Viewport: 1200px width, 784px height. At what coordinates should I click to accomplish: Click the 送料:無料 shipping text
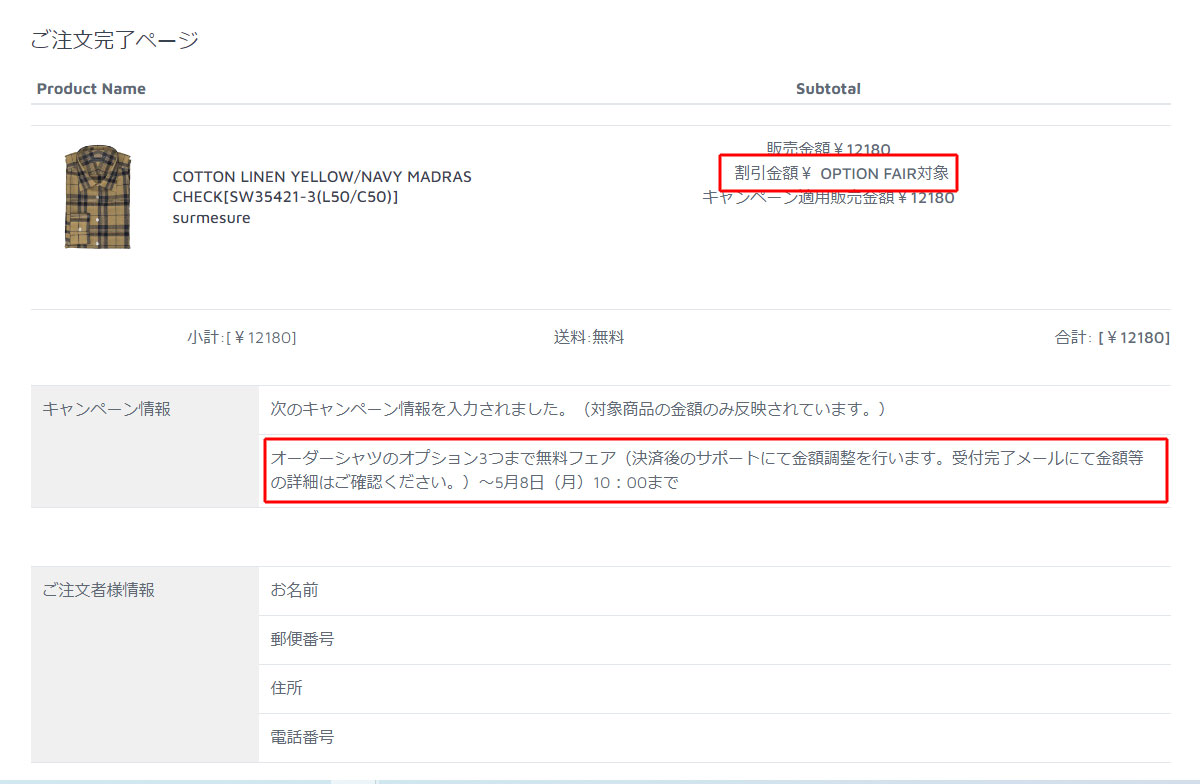pos(589,338)
